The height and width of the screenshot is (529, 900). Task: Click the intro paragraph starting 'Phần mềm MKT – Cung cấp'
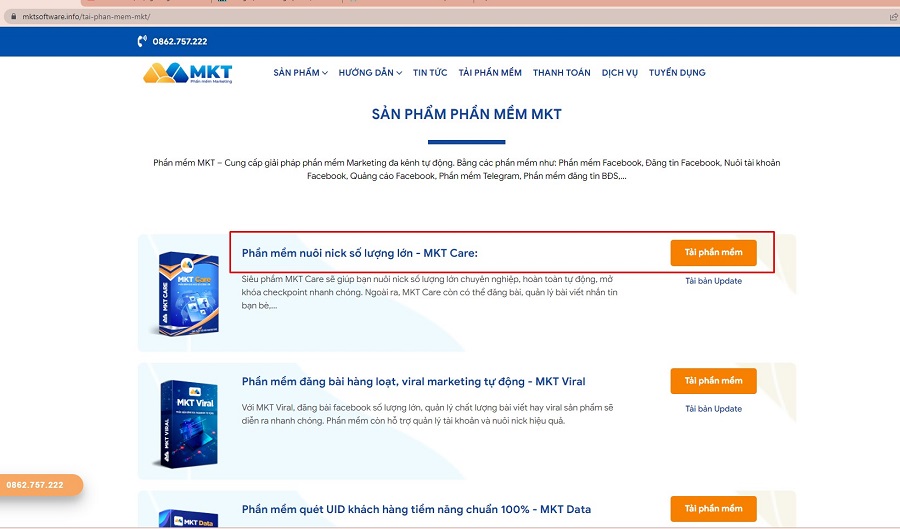click(x=467, y=169)
